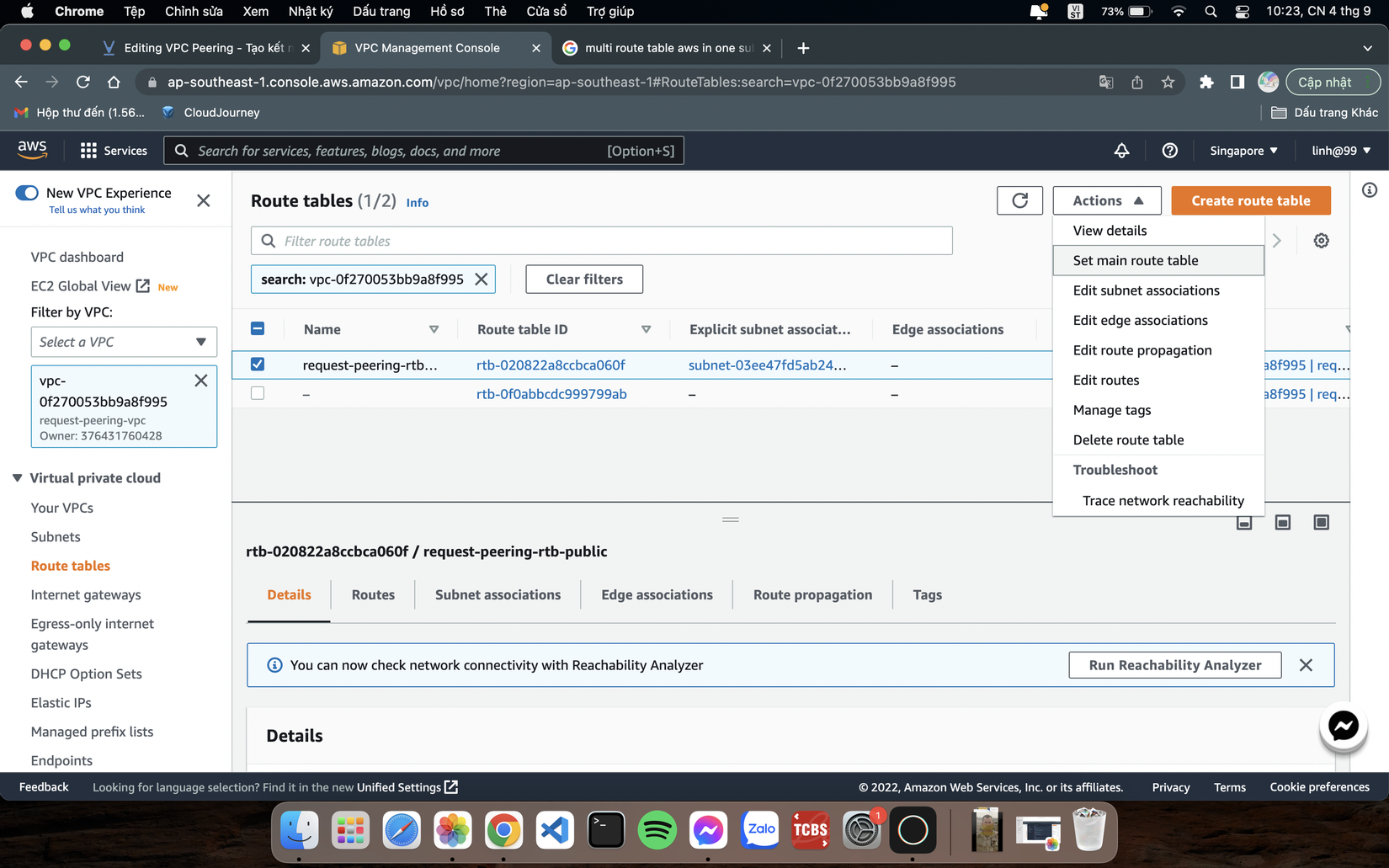This screenshot has height=868, width=1389.
Task: Open the Select a VPC dropdown
Action: coord(124,342)
